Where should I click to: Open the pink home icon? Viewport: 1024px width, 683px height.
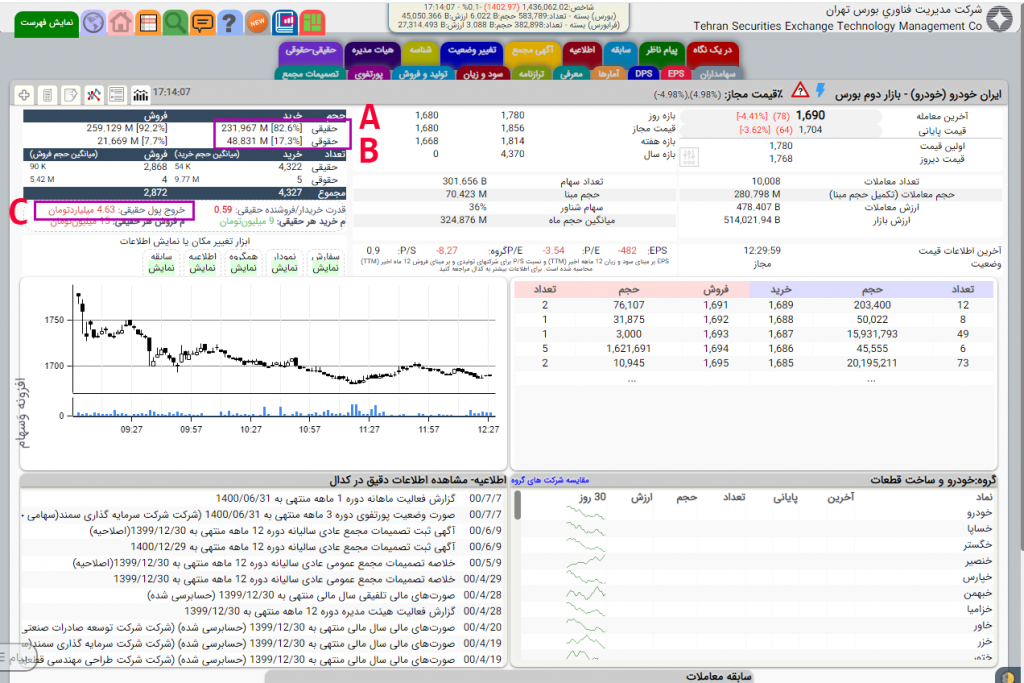[x=120, y=21]
